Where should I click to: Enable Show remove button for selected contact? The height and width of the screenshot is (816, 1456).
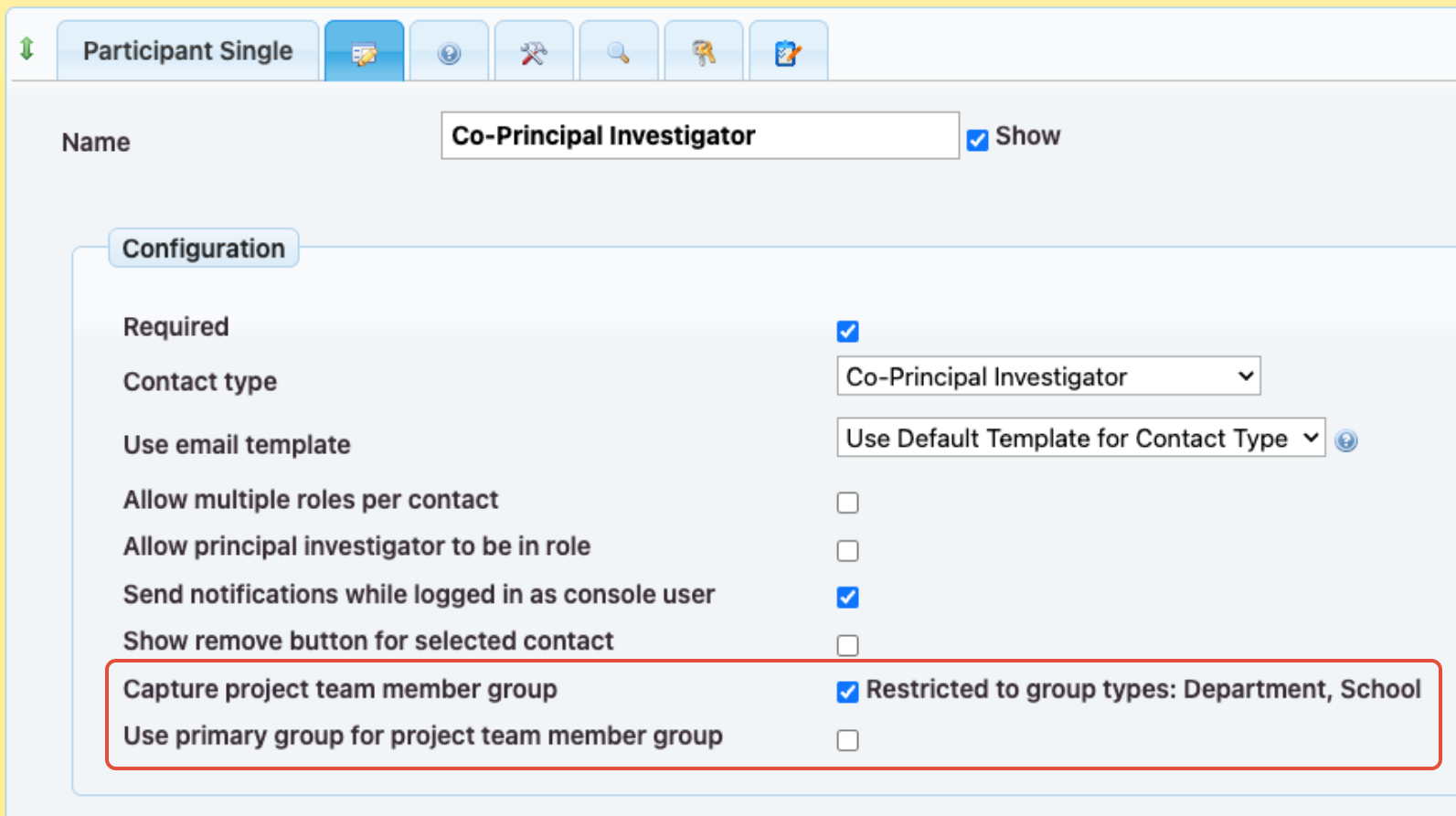tap(847, 645)
